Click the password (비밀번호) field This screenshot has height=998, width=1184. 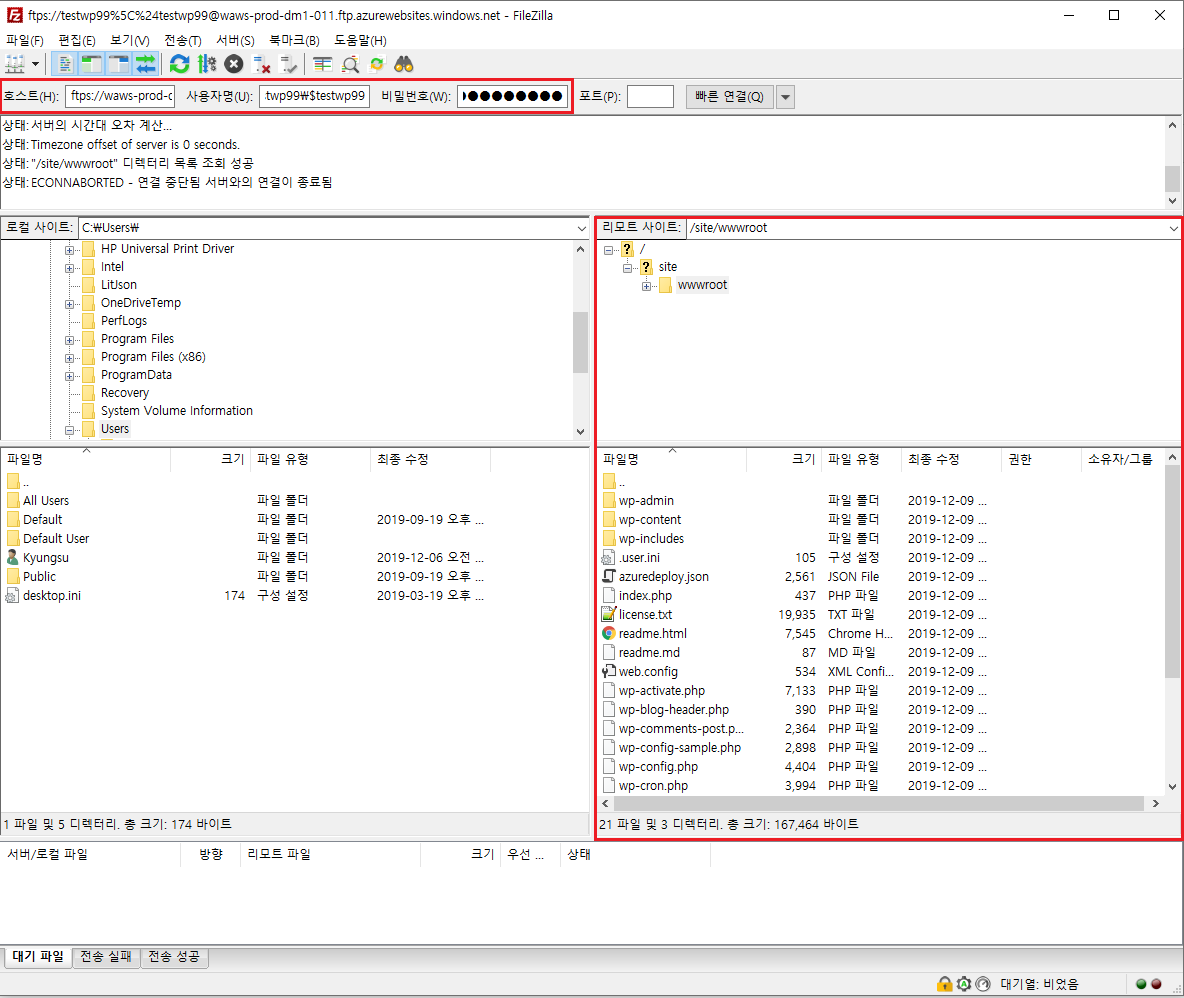pos(513,96)
